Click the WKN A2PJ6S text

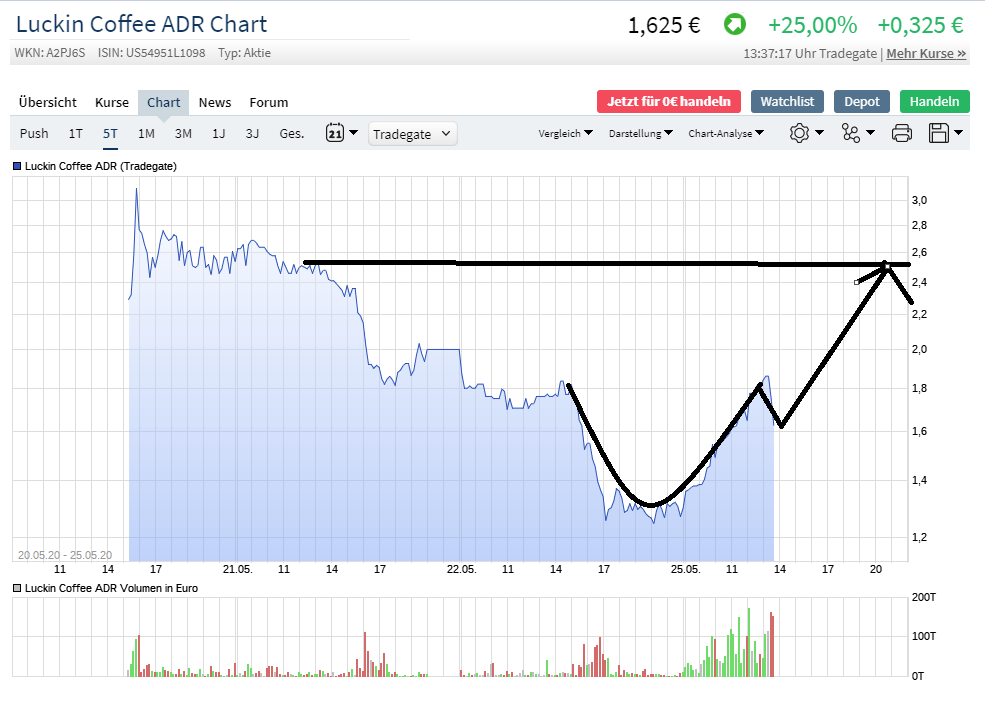pos(50,53)
